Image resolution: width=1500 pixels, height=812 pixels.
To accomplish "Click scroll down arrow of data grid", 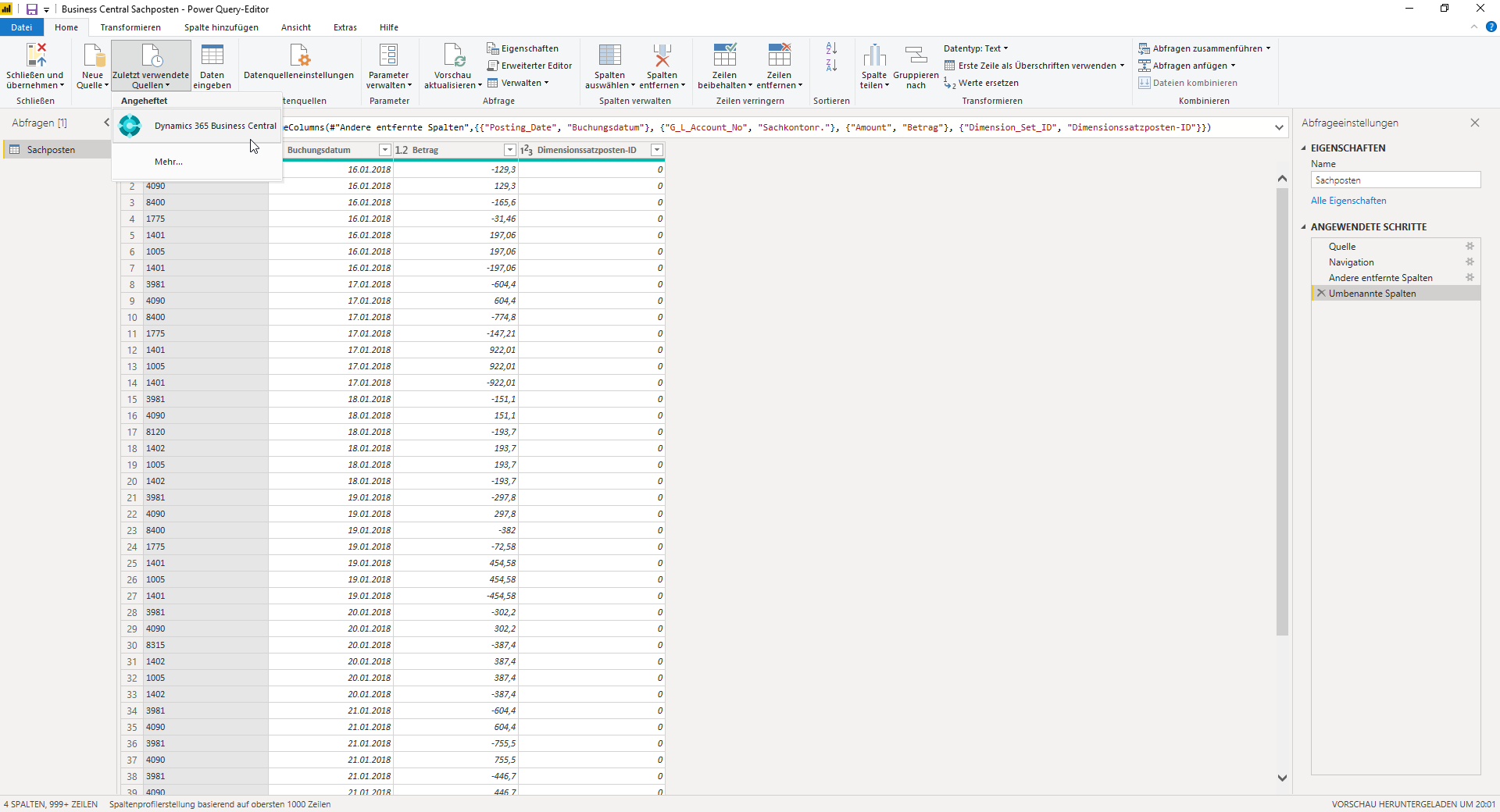I will coord(1282,778).
